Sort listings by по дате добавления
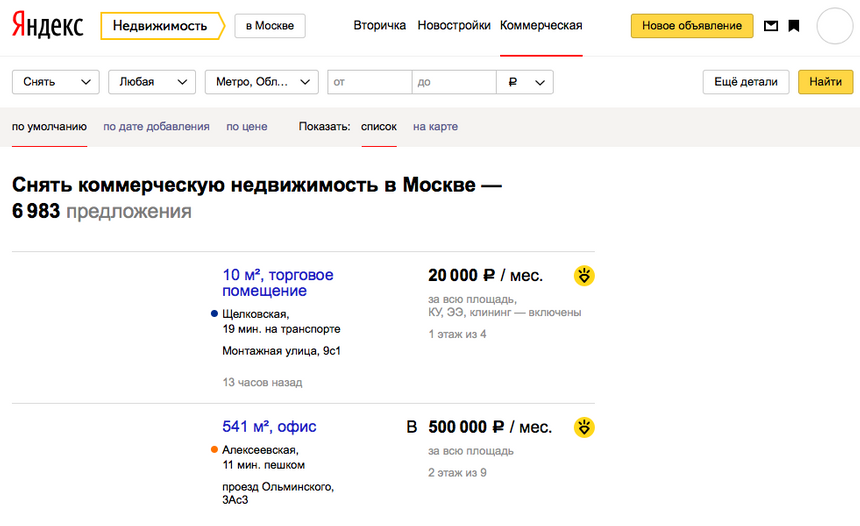Screen dimensions: 860x526 (156, 127)
